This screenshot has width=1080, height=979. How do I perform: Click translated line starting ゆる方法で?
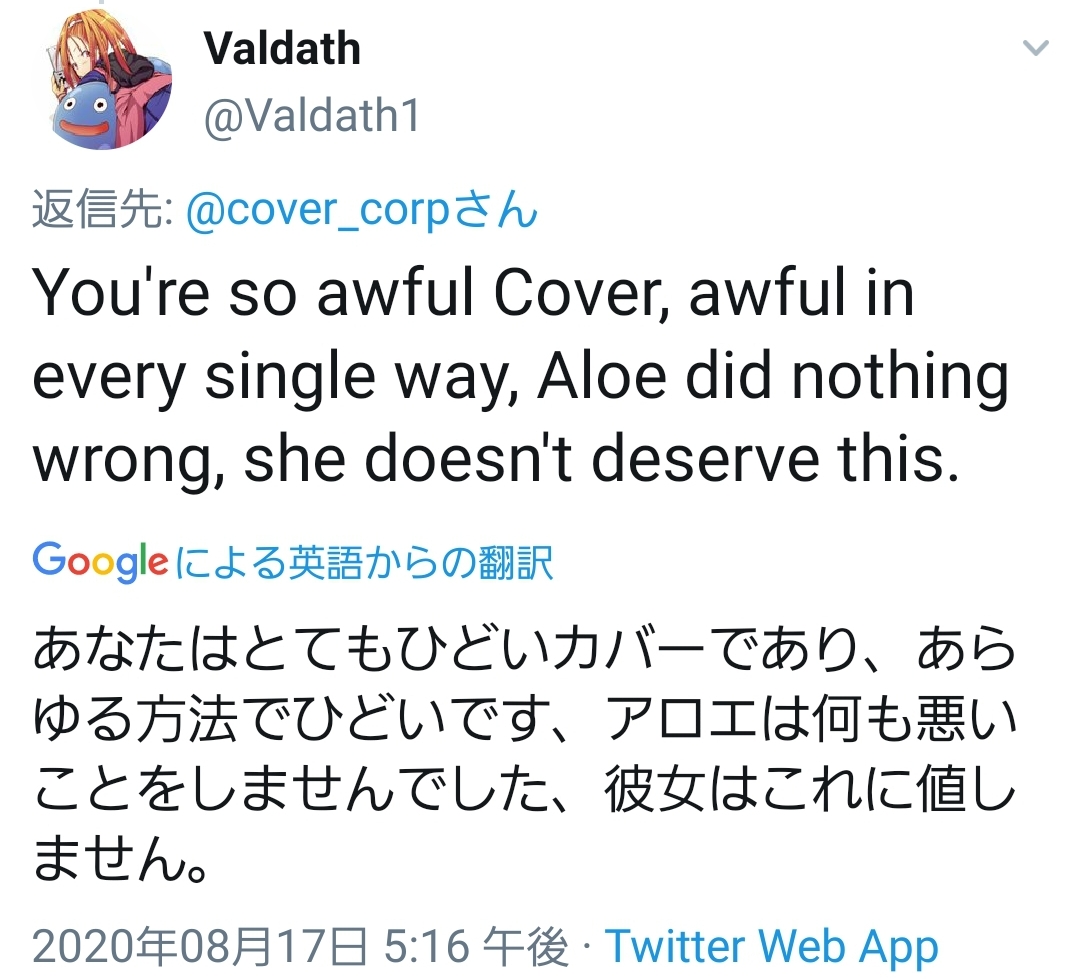coord(524,719)
